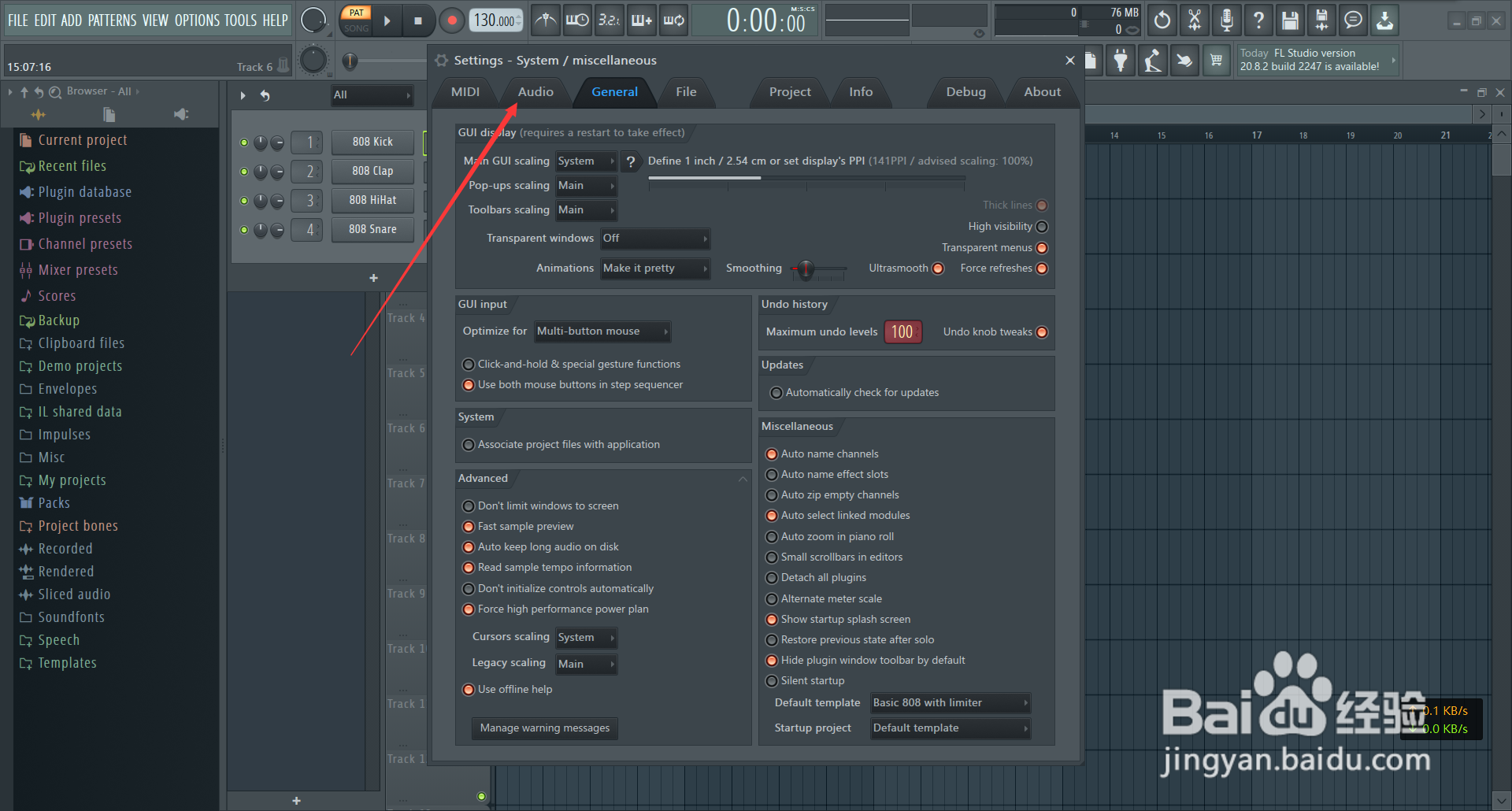
Task: Switch to the MIDI settings tab
Action: 465,92
